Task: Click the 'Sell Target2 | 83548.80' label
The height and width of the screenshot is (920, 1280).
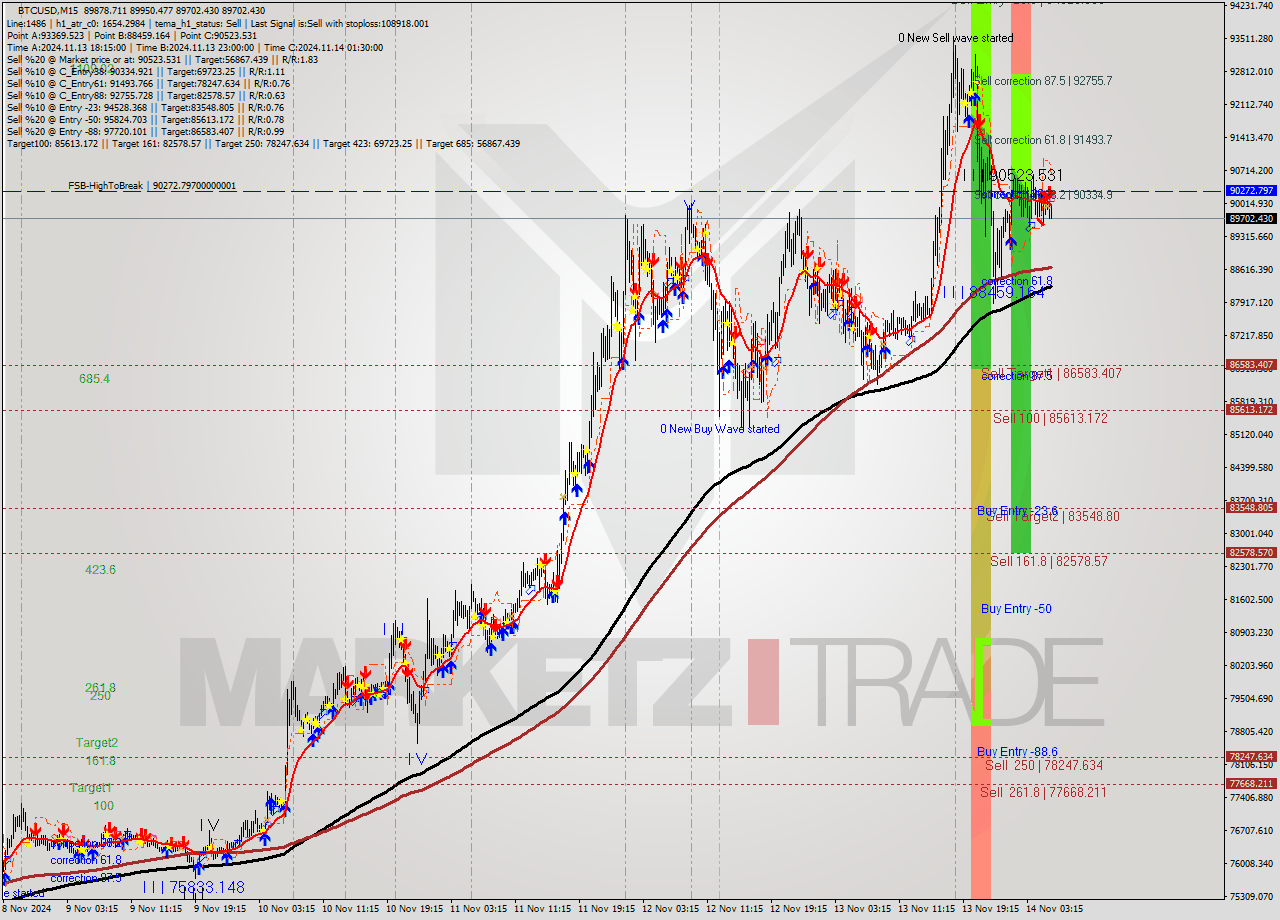Action: coord(1053,517)
